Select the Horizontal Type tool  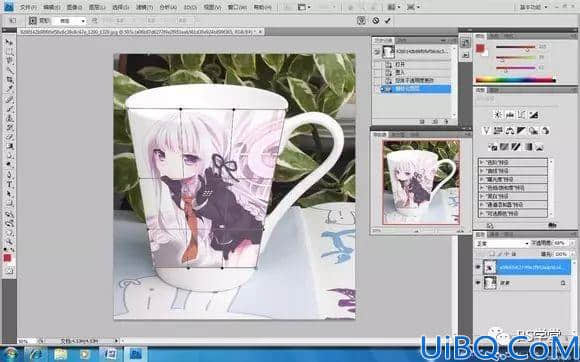[x=9, y=184]
